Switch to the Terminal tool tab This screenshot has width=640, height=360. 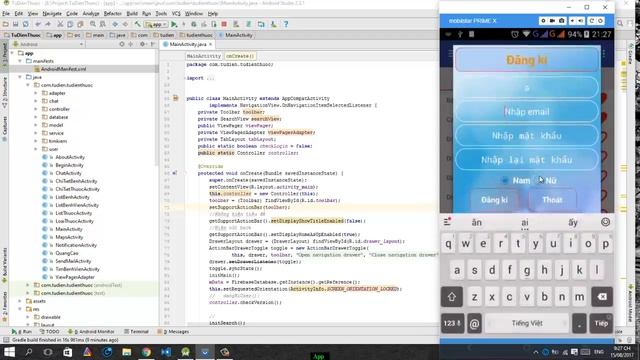136,331
